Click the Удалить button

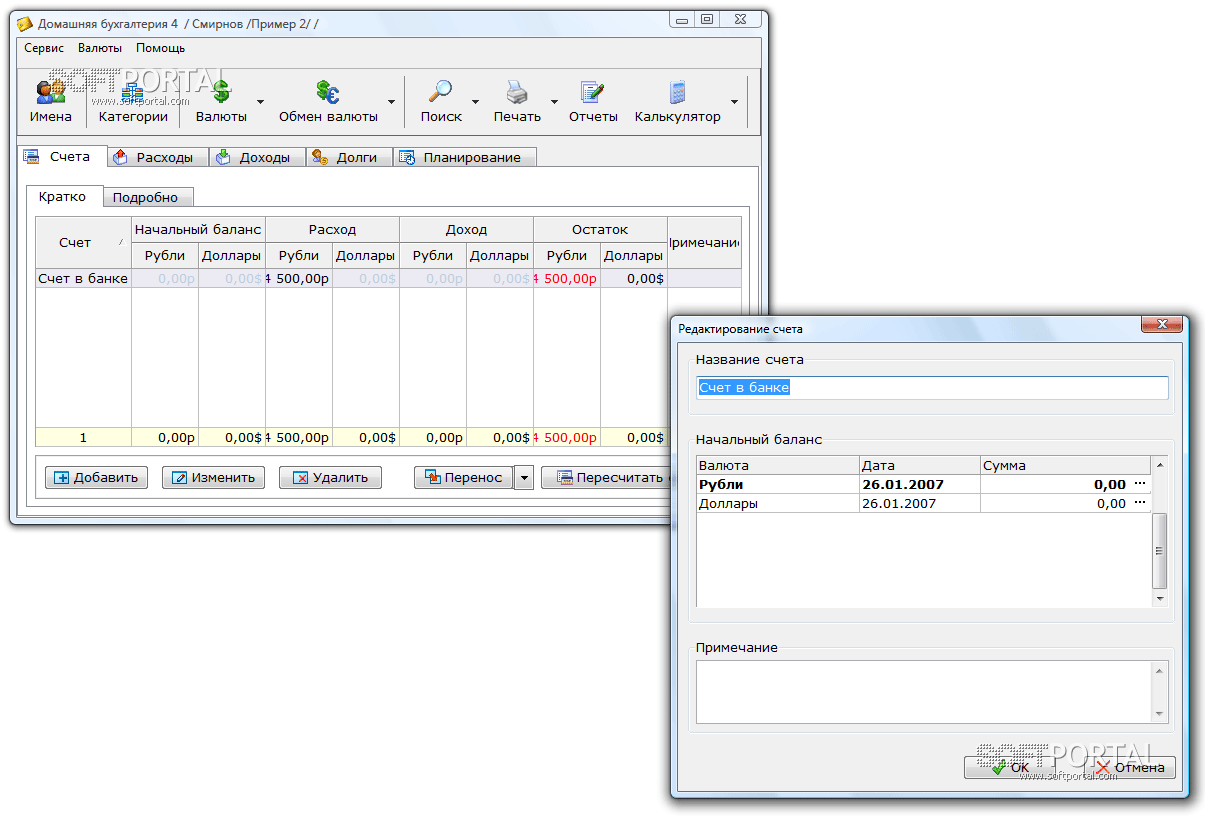point(331,478)
